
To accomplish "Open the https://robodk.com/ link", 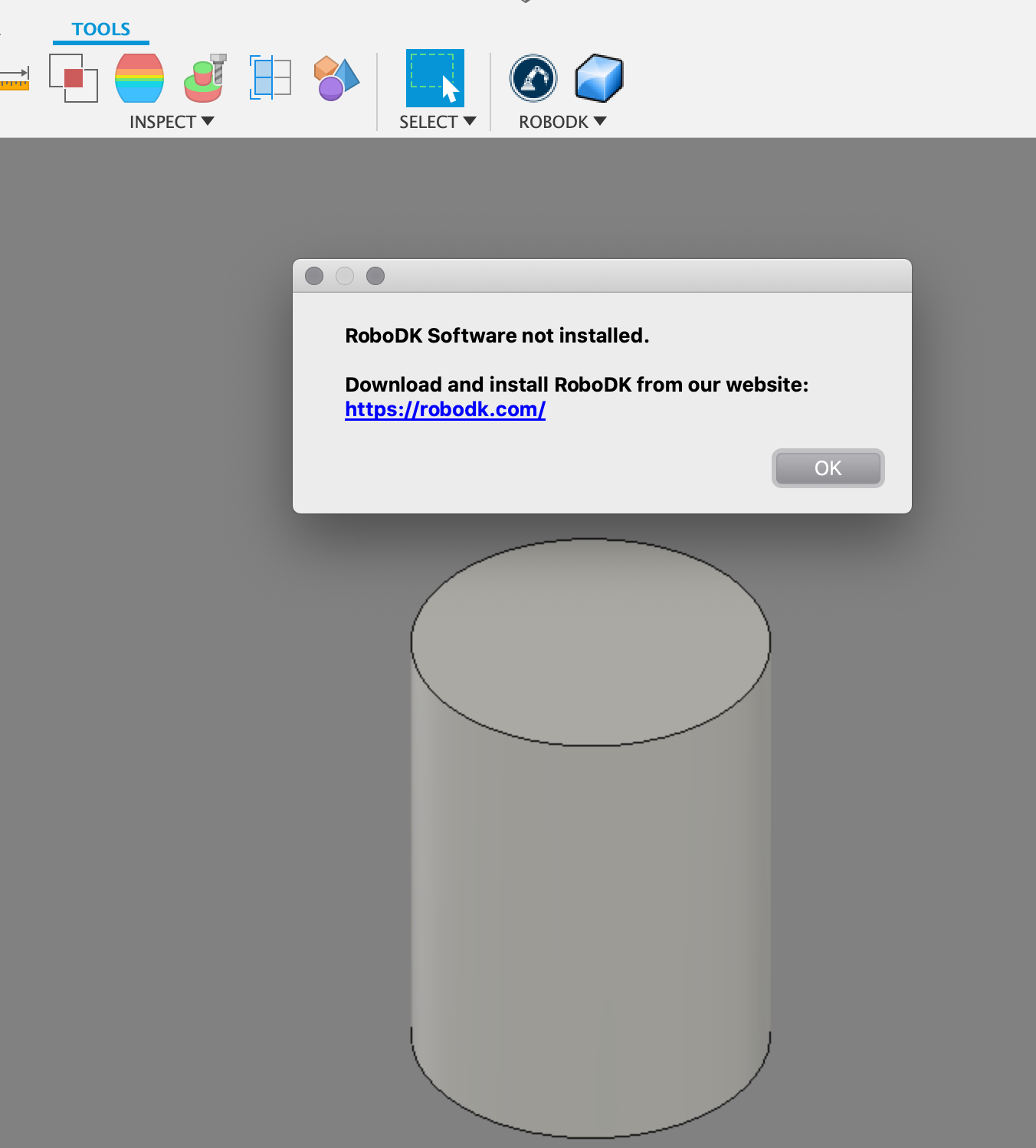I will point(444,409).
